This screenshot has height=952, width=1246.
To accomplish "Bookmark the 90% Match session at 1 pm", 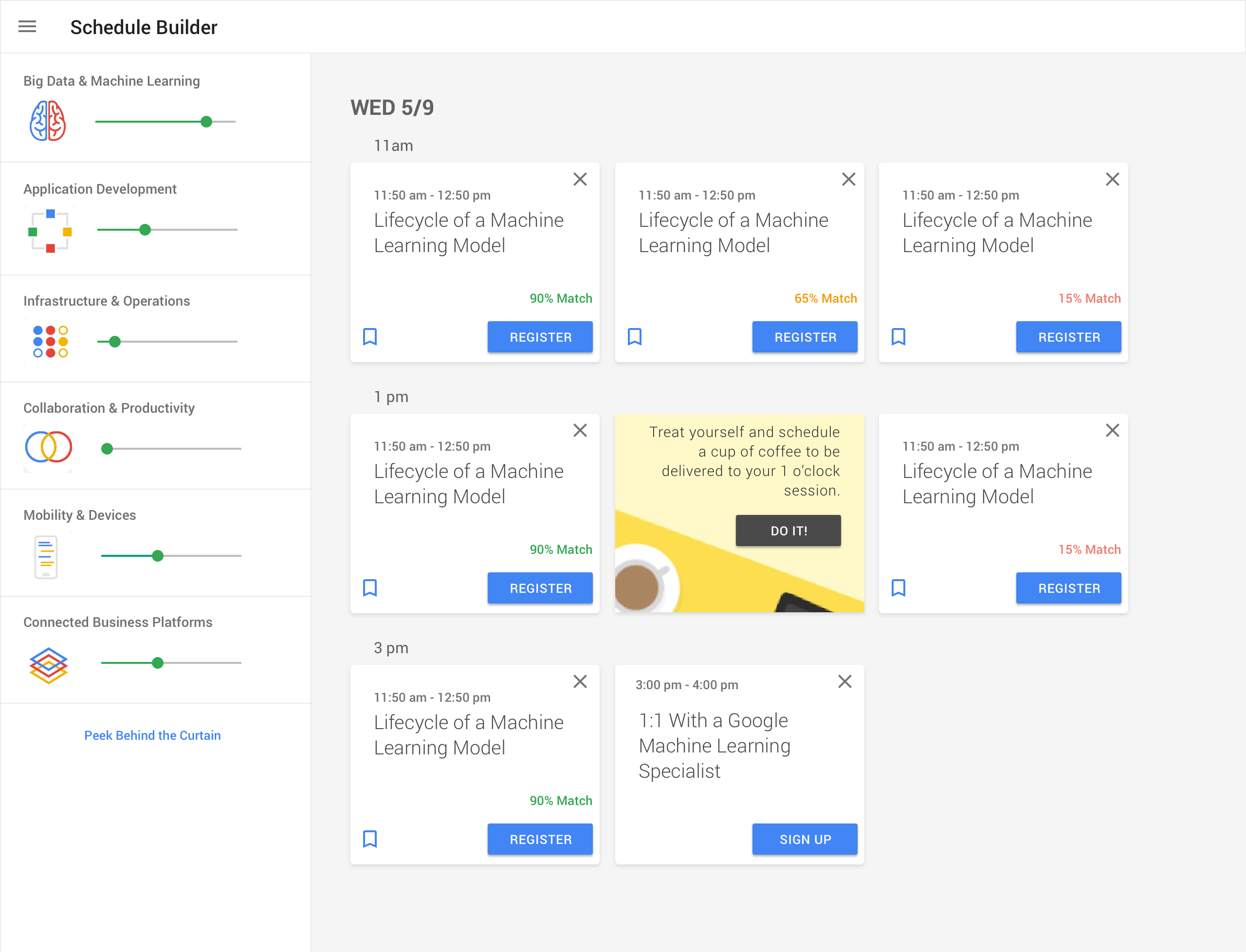I will pos(370,587).
